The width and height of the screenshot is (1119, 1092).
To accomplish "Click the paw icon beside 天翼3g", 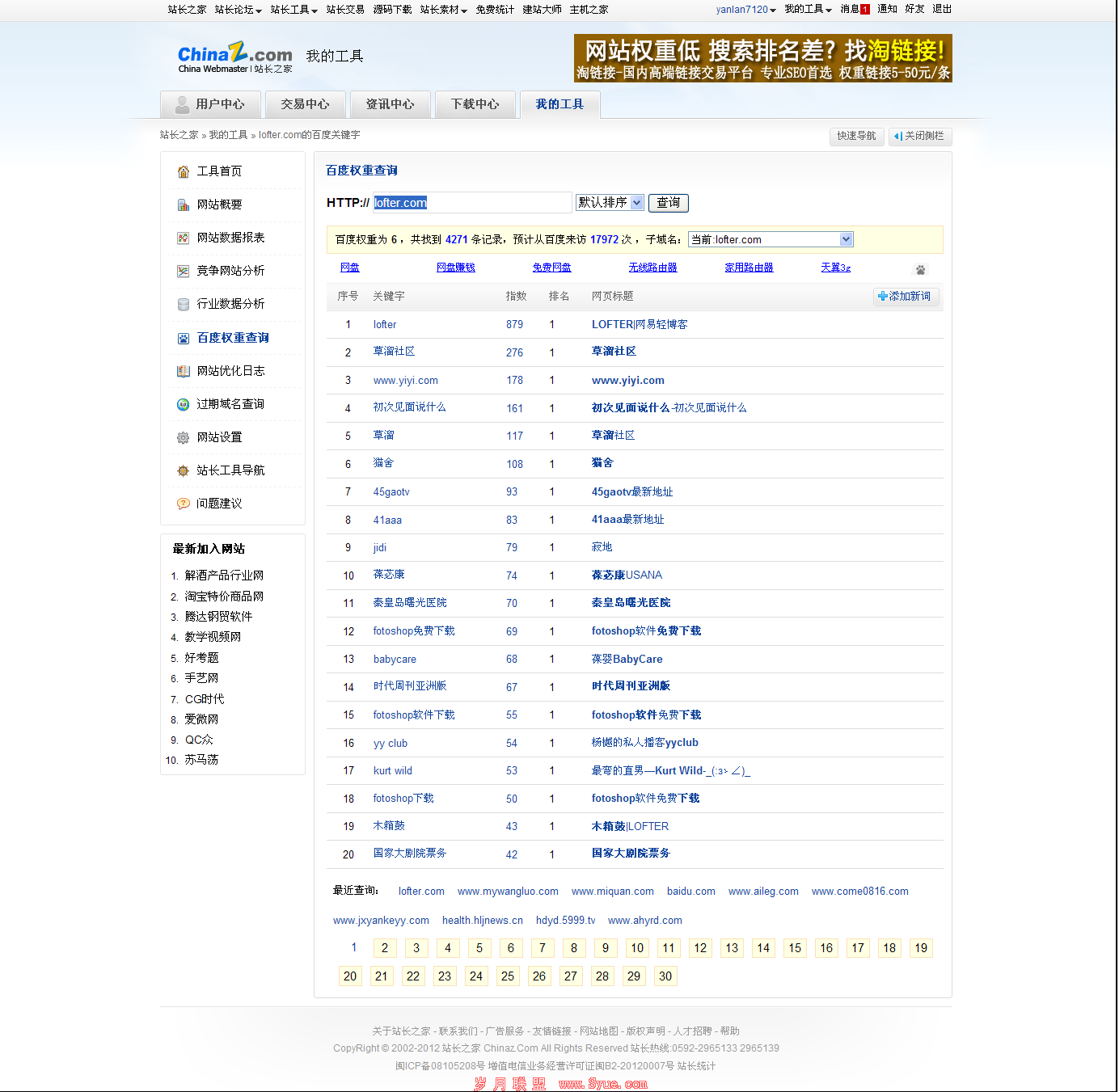I will tap(920, 270).
